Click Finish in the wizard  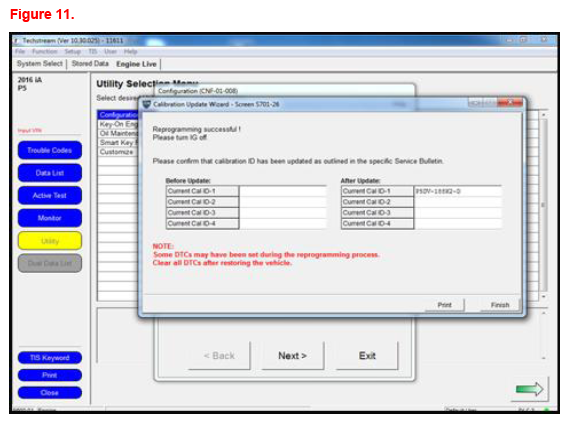[500, 305]
